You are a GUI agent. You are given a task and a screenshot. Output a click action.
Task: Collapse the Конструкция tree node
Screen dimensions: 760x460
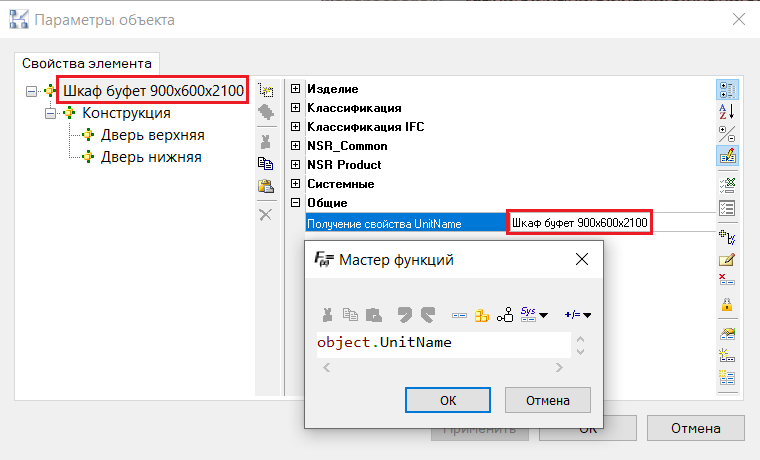[50, 113]
